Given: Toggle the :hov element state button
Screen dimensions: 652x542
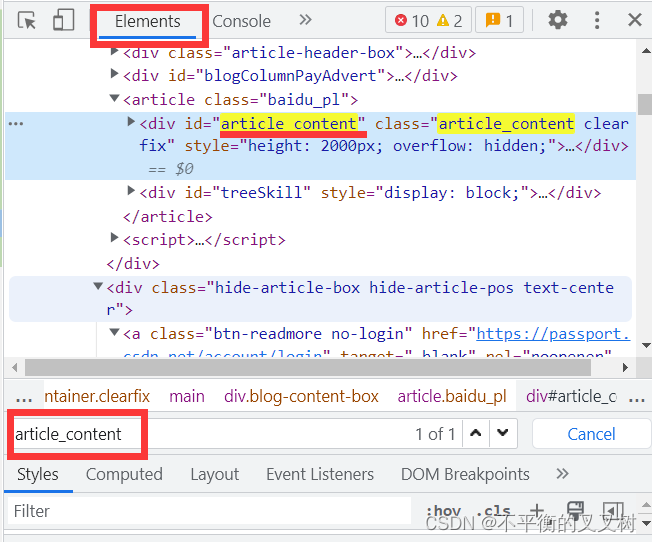Looking at the screenshot, I should pyautogui.click(x=444, y=510).
